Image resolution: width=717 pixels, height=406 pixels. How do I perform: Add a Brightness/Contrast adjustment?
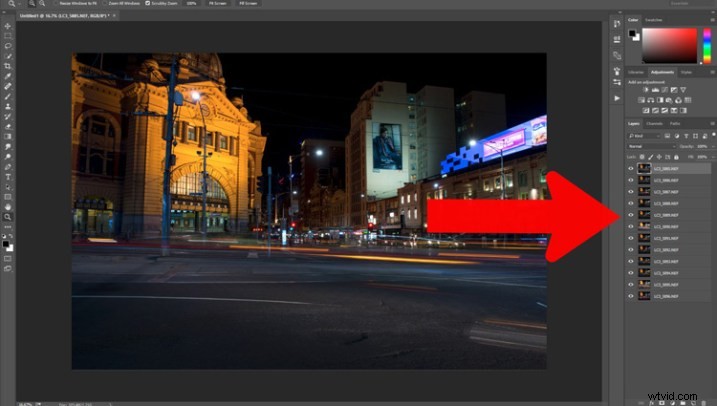(x=646, y=90)
